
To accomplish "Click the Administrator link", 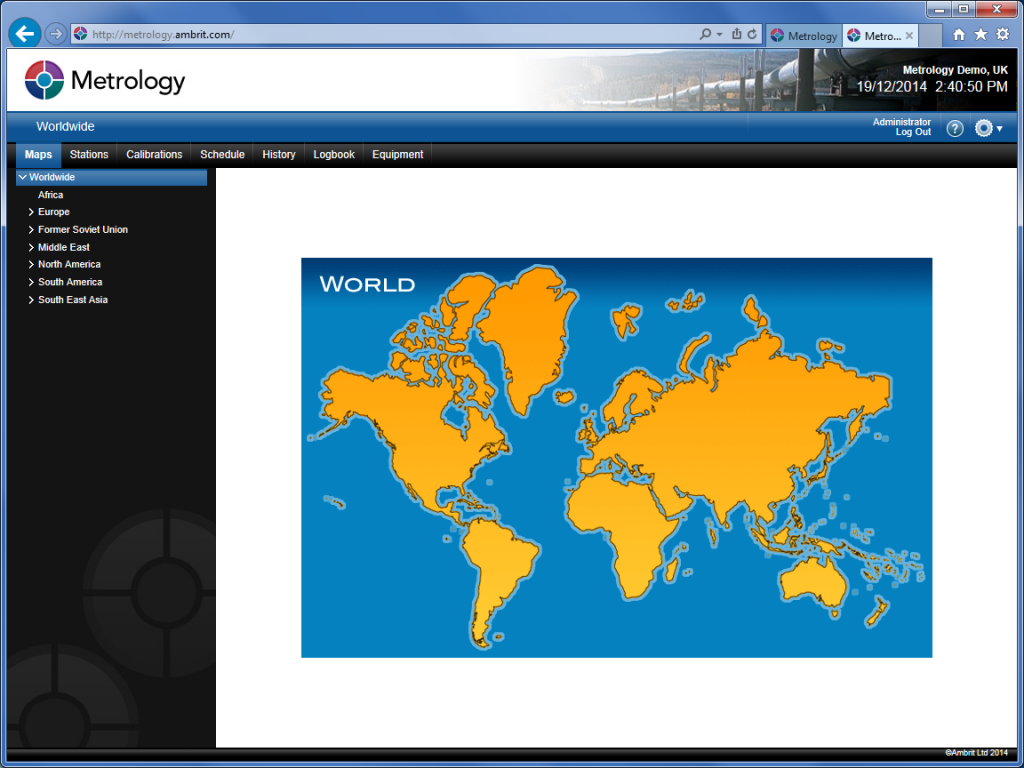I will coord(901,121).
